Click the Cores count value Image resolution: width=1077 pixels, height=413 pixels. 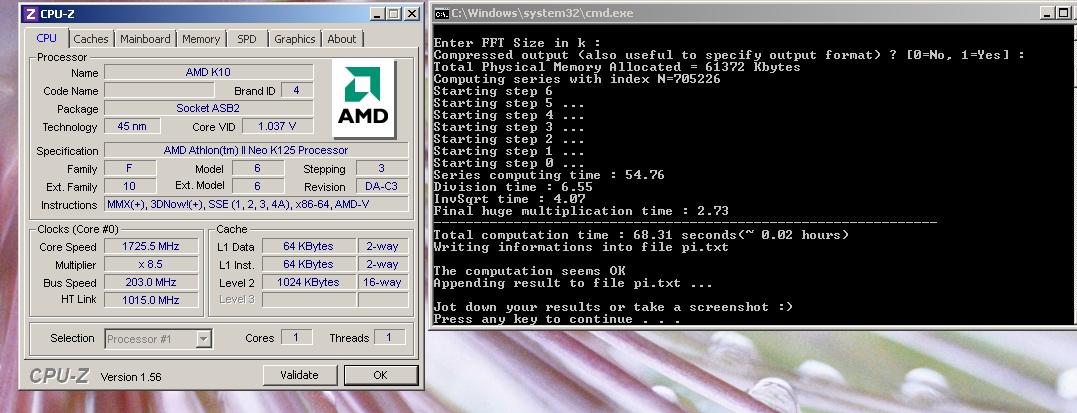(296, 337)
